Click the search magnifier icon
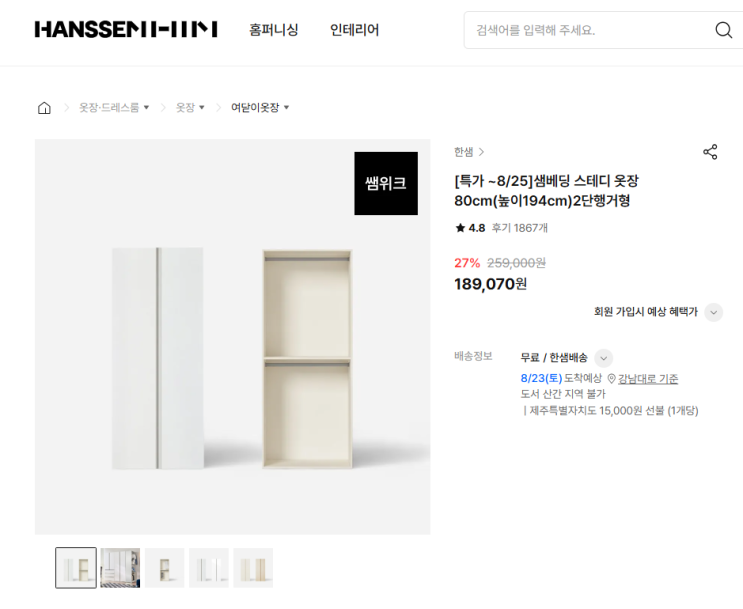Screen dimensions: 743x609 [x=723, y=30]
